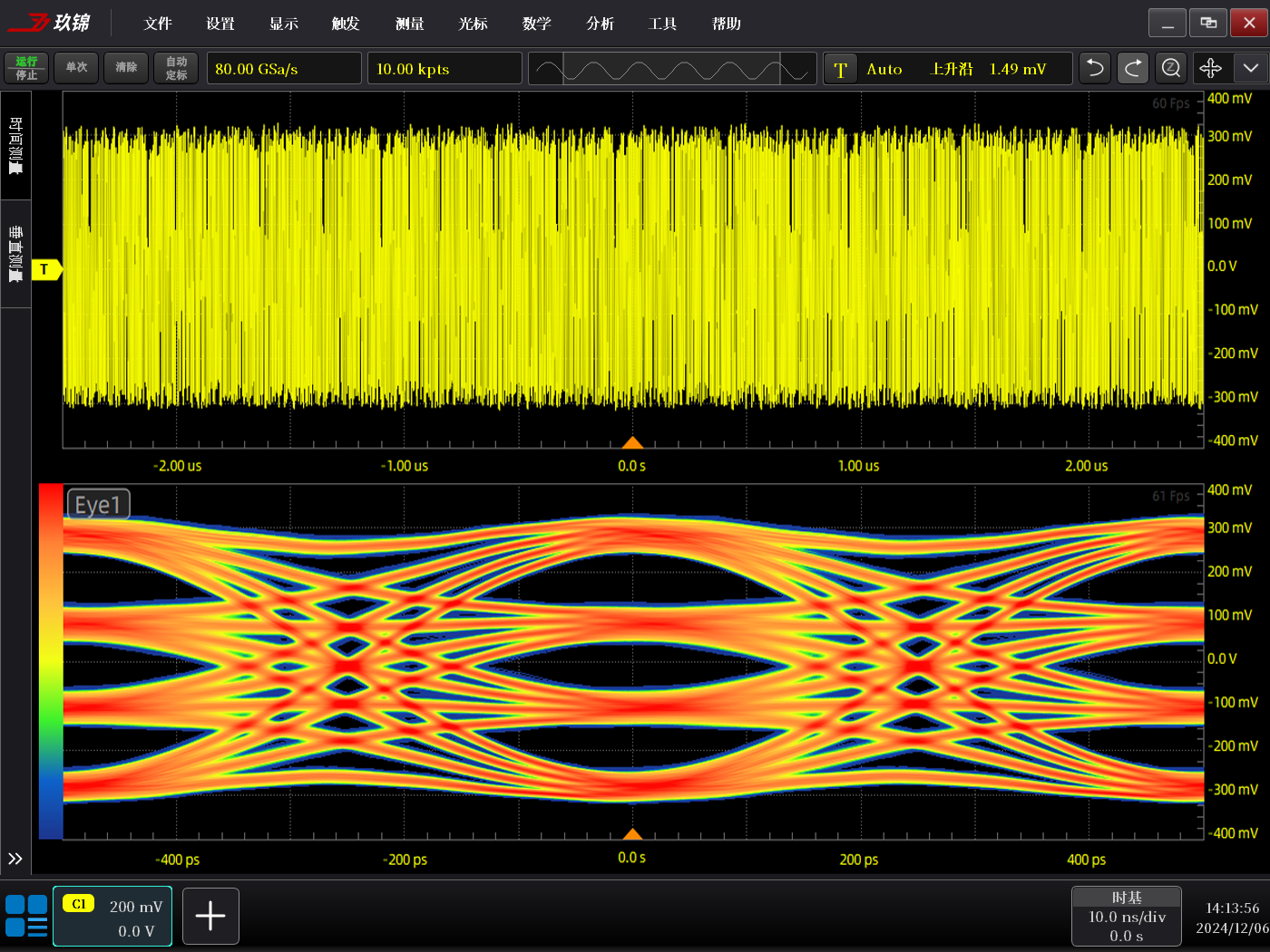The image size is (1270, 952).
Task: Click the yellow C1 channel badge
Action: point(79,904)
